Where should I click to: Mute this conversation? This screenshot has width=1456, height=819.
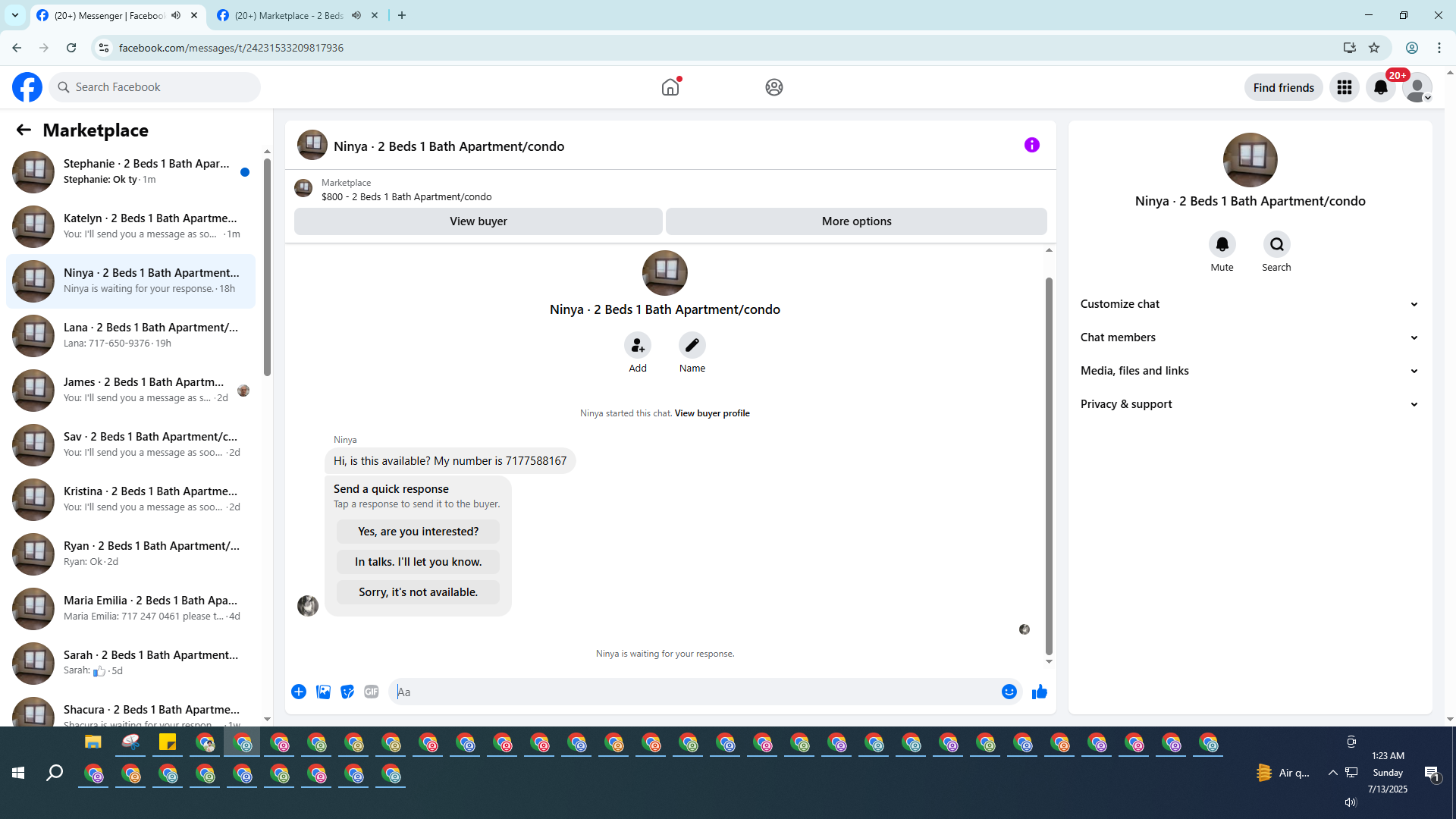[1222, 244]
